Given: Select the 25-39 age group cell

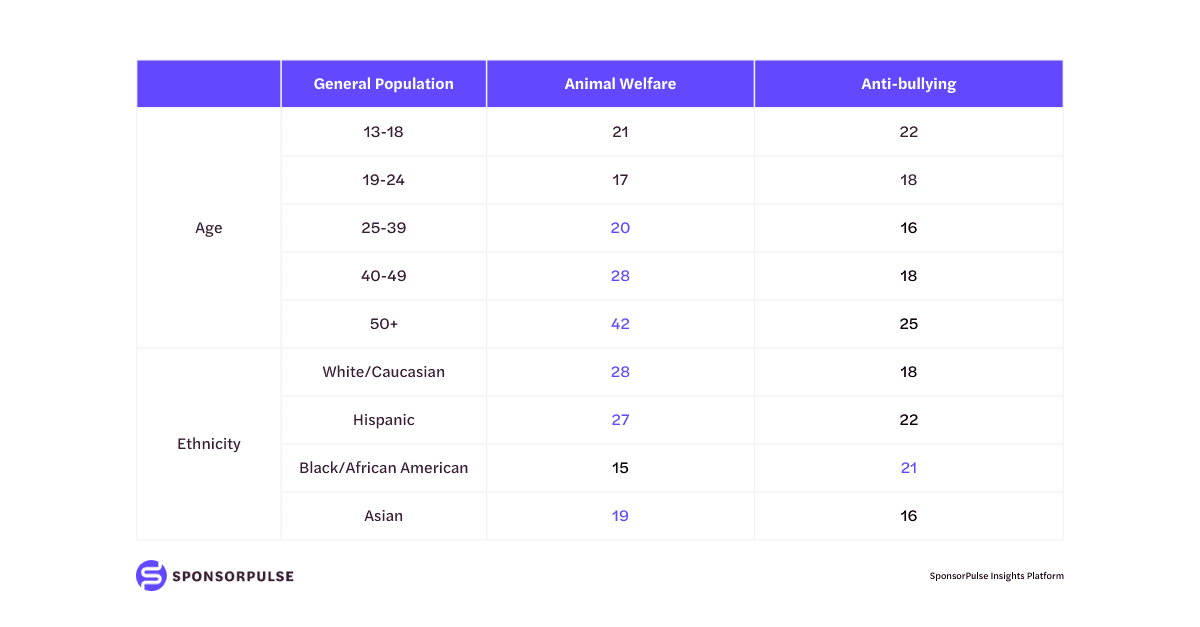Looking at the screenshot, I should [383, 228].
